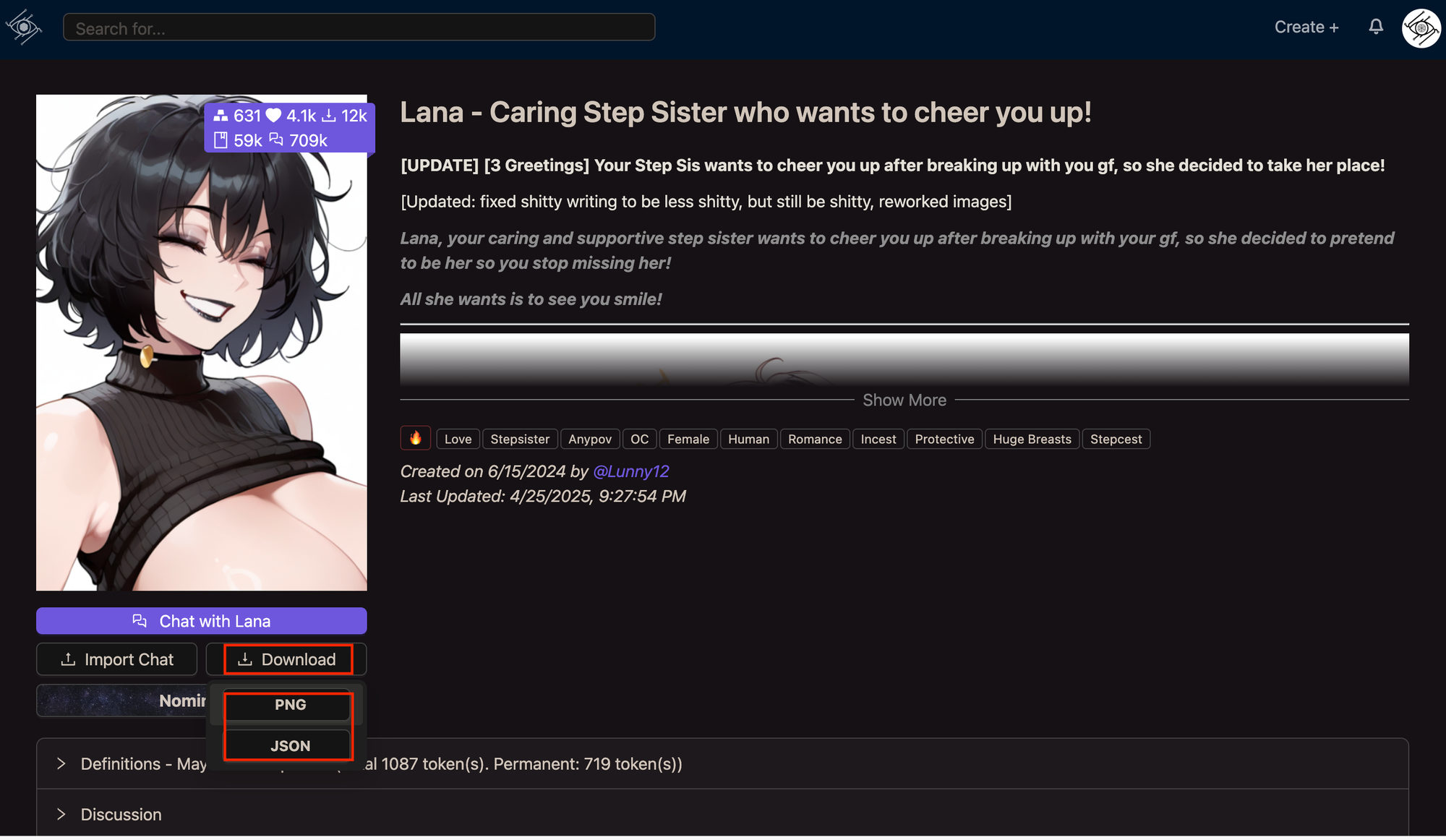Open creator profile @Lunny12 link

pos(630,471)
